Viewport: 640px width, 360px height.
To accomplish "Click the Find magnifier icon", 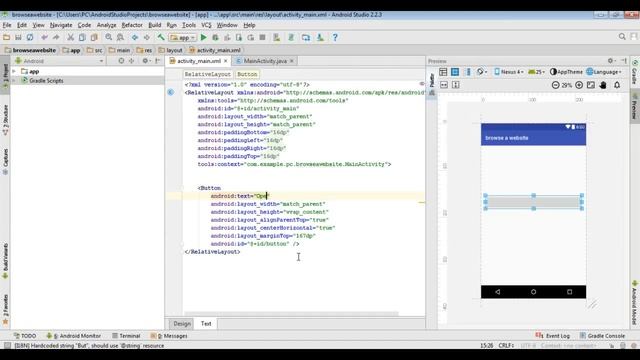I will pos(109,38).
